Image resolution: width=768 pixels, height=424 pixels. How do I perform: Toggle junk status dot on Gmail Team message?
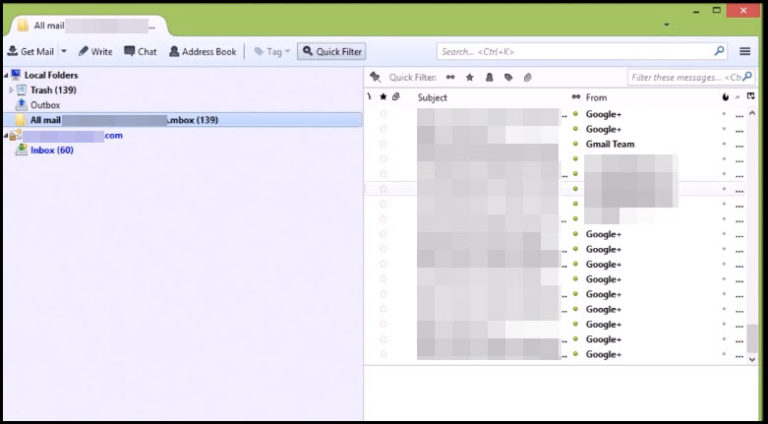tap(724, 144)
